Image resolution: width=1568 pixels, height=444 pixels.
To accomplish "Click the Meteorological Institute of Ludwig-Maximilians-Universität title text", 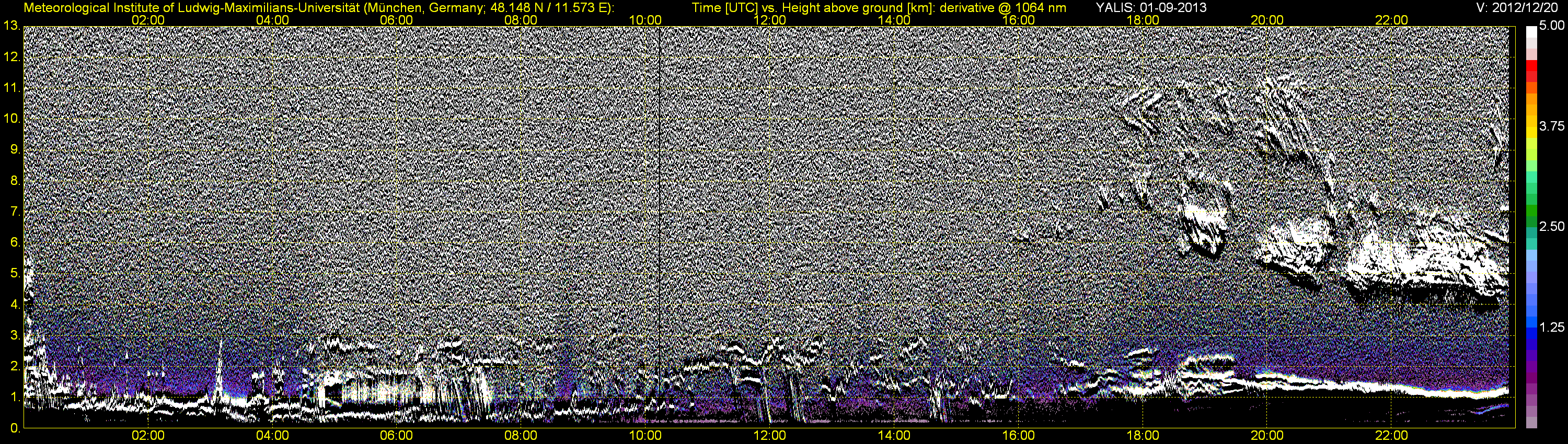I will click(x=319, y=8).
